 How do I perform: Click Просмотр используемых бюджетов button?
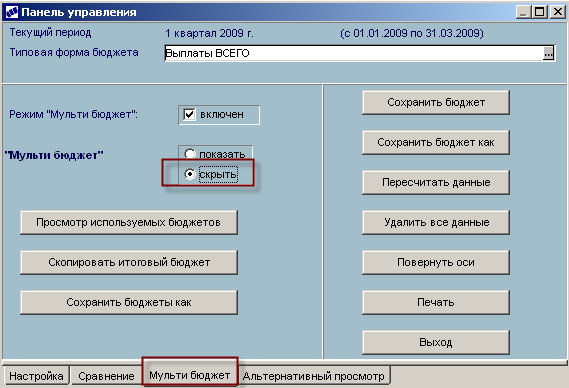coord(129,222)
